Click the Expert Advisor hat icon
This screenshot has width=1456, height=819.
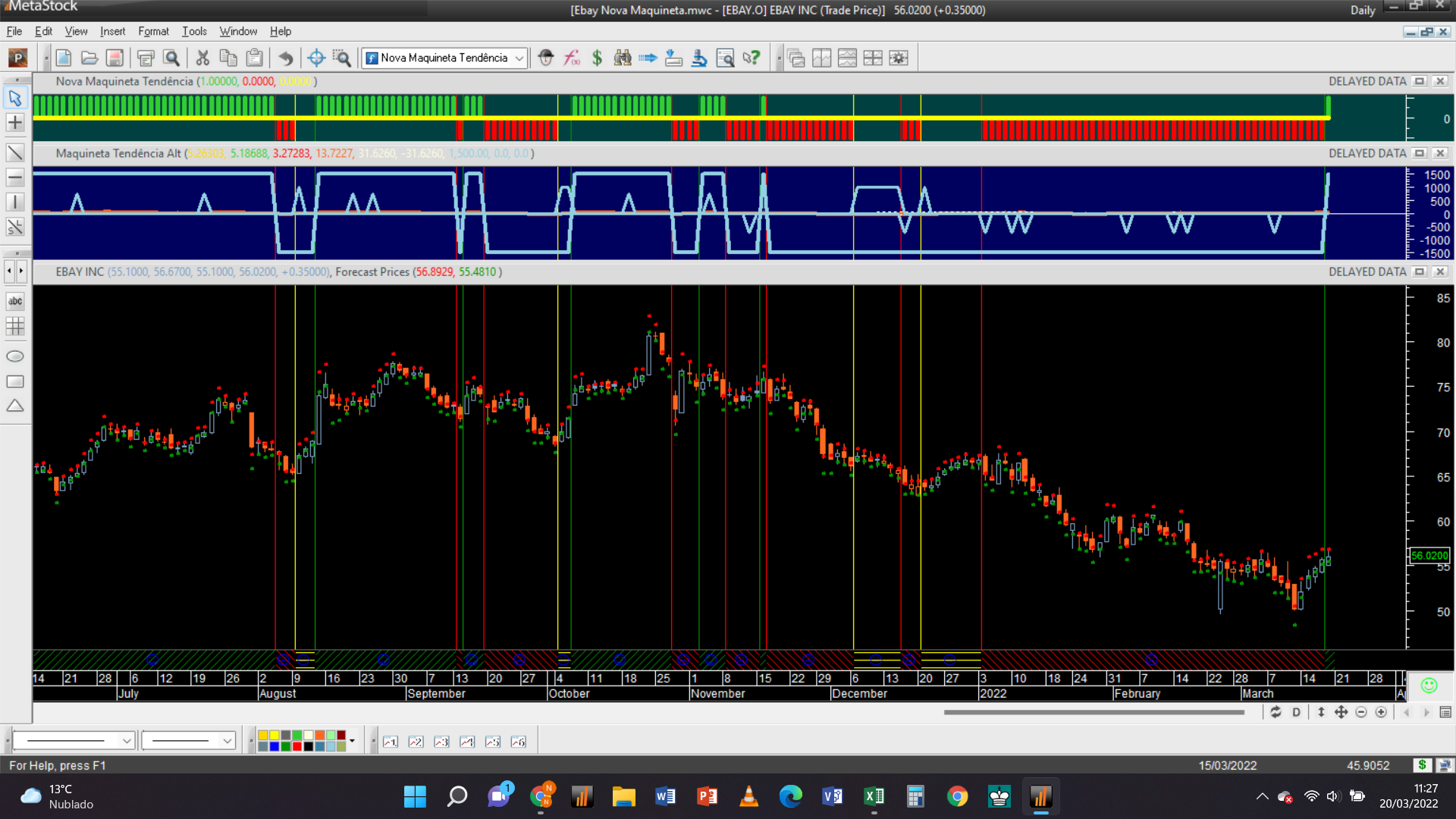coord(546,58)
